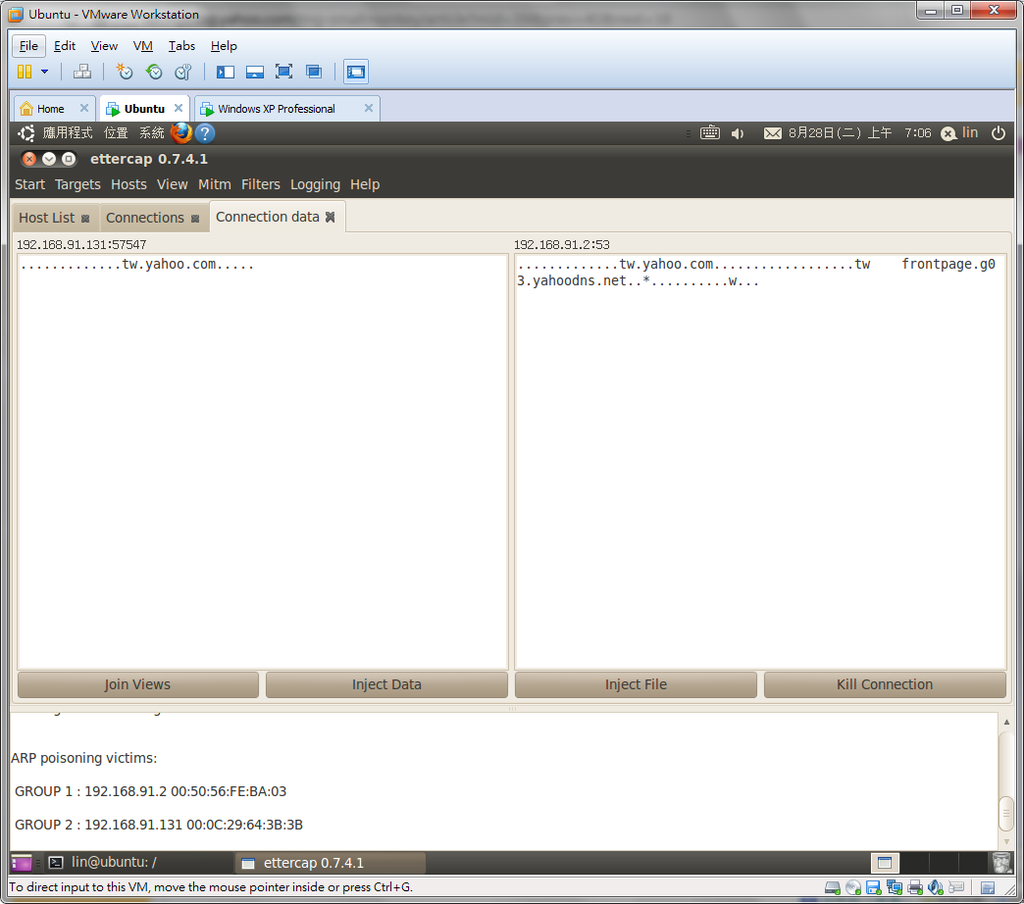Click the Kill Connection button
Viewport: 1024px width, 904px height.
[x=884, y=685]
